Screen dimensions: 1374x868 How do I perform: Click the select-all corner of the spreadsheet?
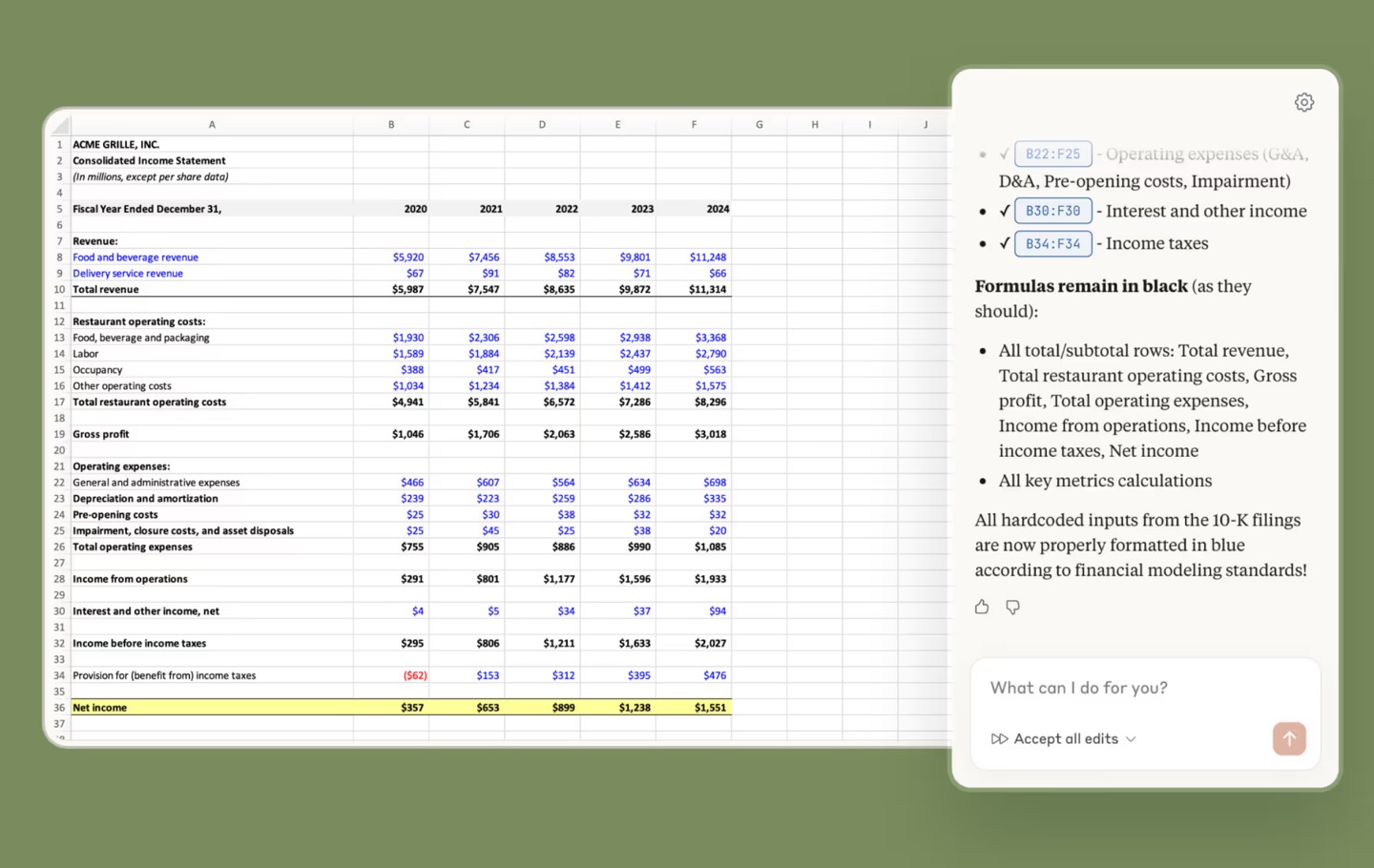[60, 125]
